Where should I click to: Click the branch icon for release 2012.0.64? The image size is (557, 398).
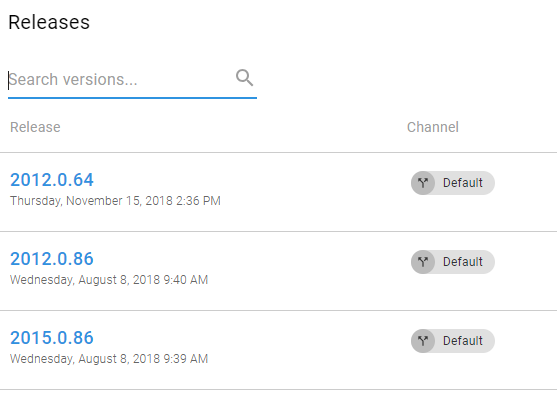(423, 183)
